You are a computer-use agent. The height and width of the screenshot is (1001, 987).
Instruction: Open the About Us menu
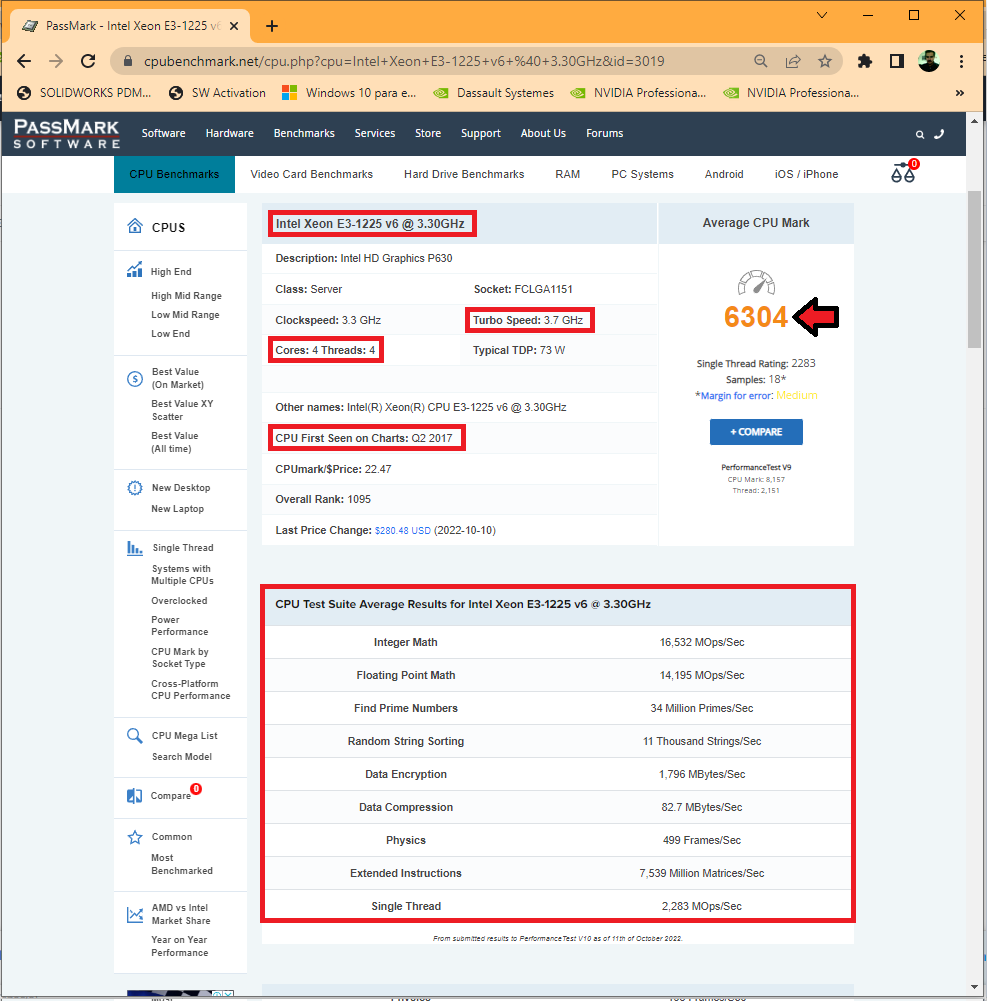point(543,133)
